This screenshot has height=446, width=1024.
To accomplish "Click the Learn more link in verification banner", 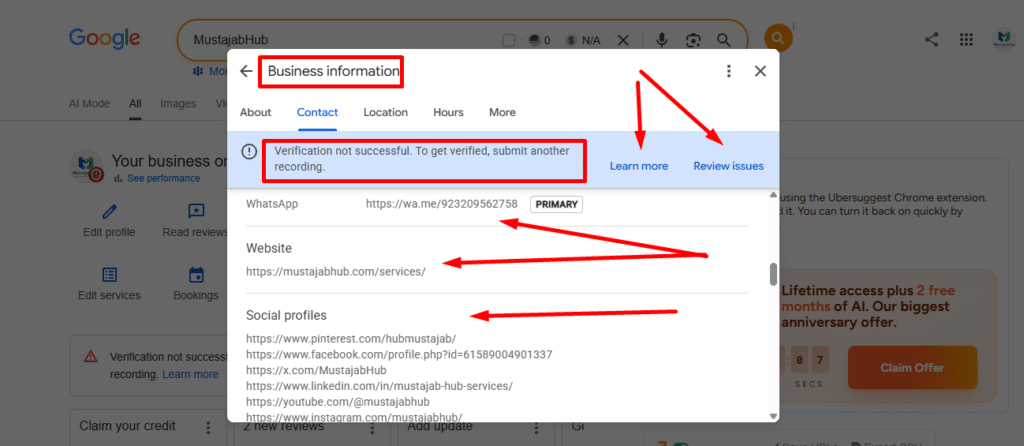I will [x=639, y=166].
